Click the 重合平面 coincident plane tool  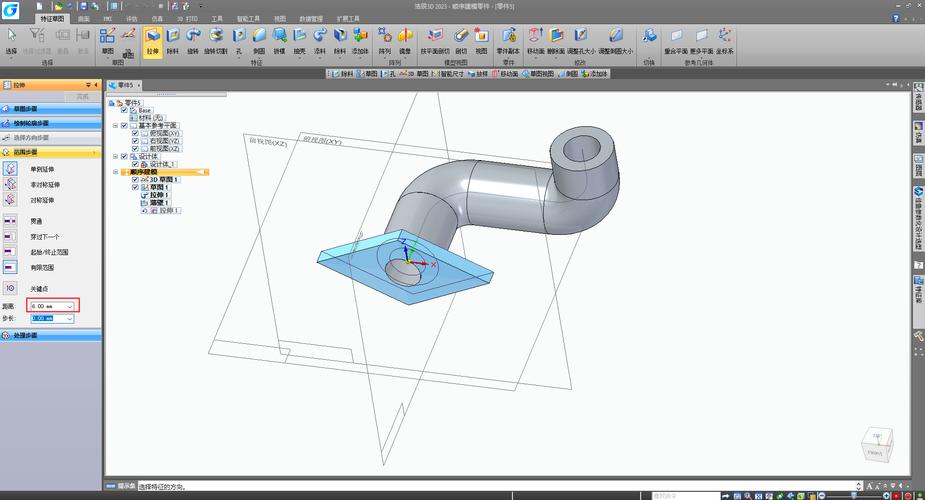676,41
